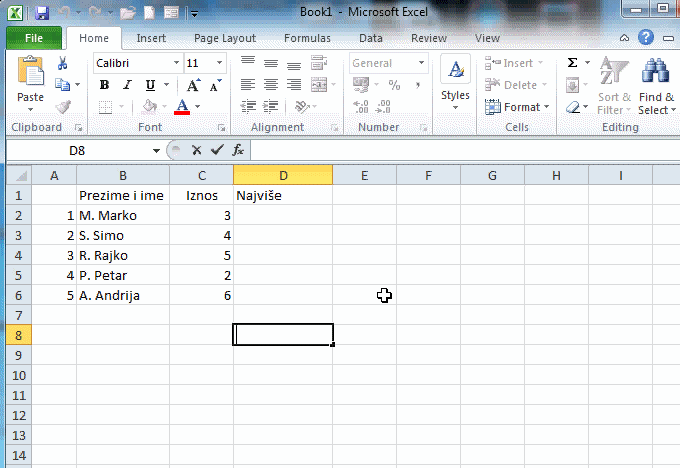Click the AutoSum sigma icon
The height and width of the screenshot is (468, 680).
click(573, 63)
